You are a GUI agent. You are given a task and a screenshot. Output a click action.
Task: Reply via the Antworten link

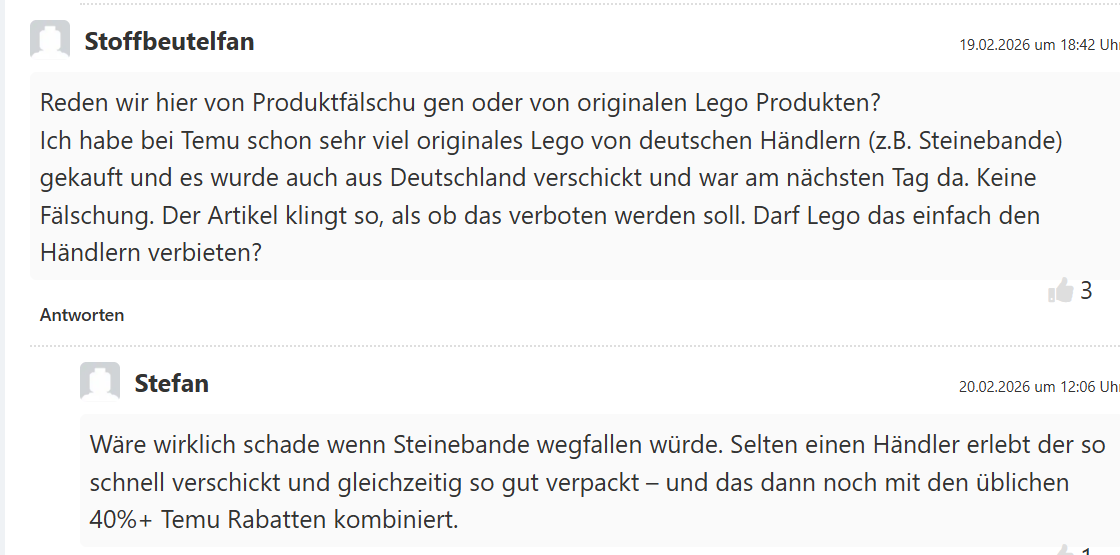(82, 315)
